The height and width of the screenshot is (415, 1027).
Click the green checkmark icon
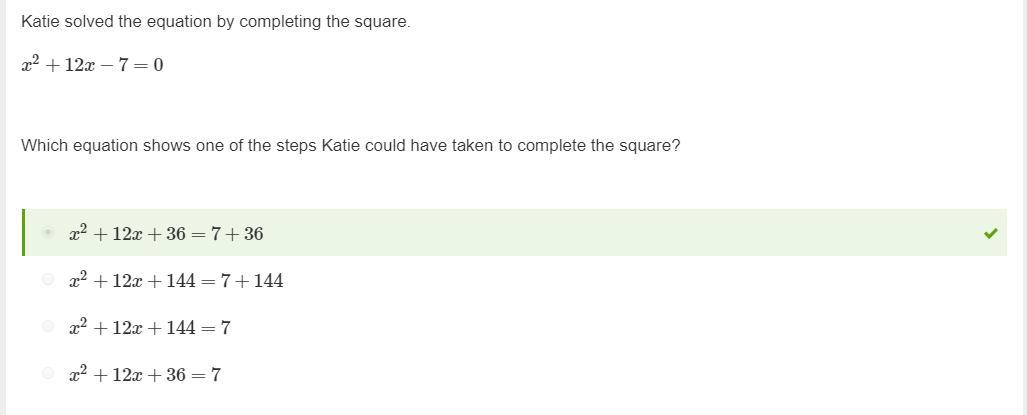pyautogui.click(x=990, y=233)
